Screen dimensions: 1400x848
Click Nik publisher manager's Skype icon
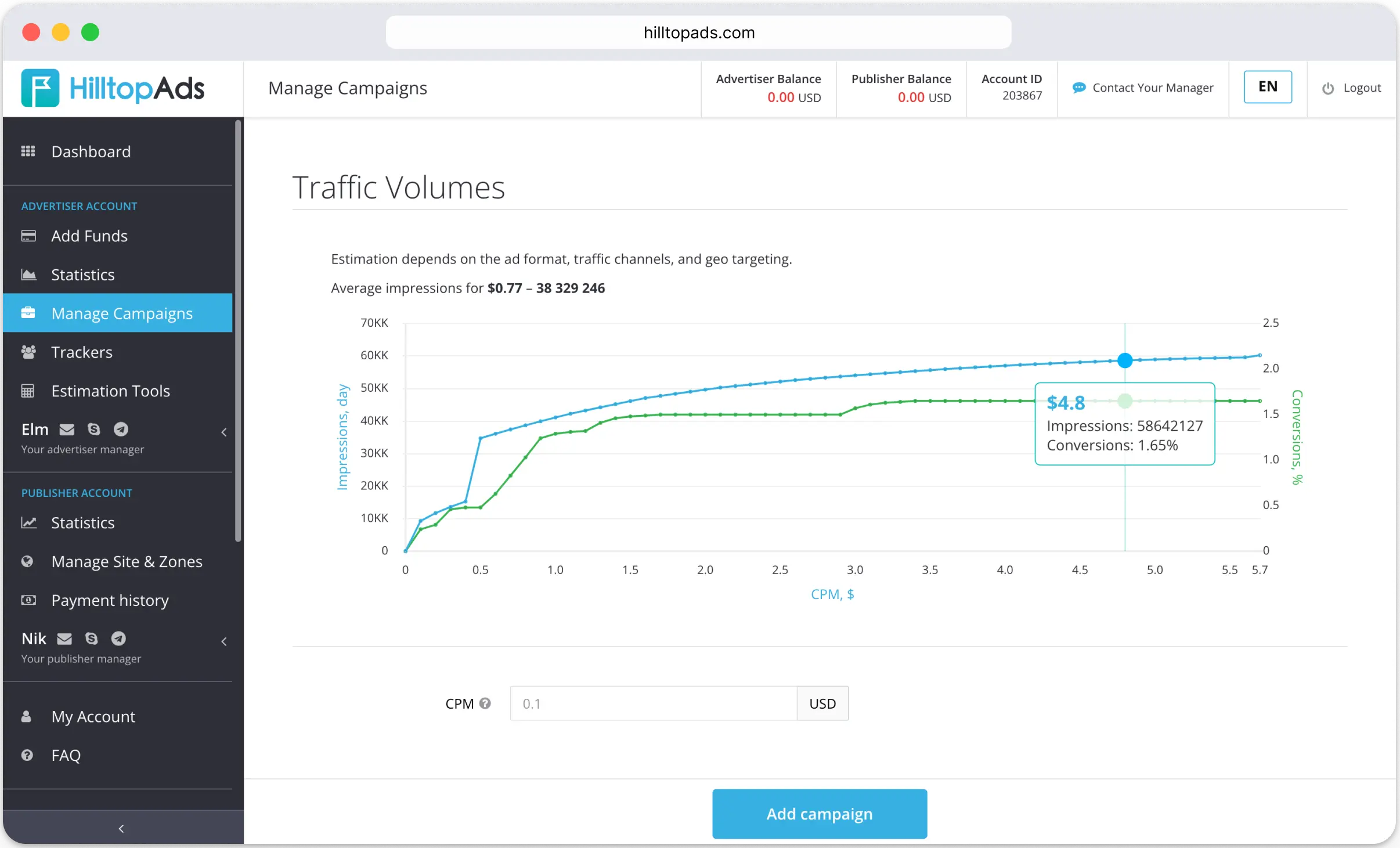[91, 639]
